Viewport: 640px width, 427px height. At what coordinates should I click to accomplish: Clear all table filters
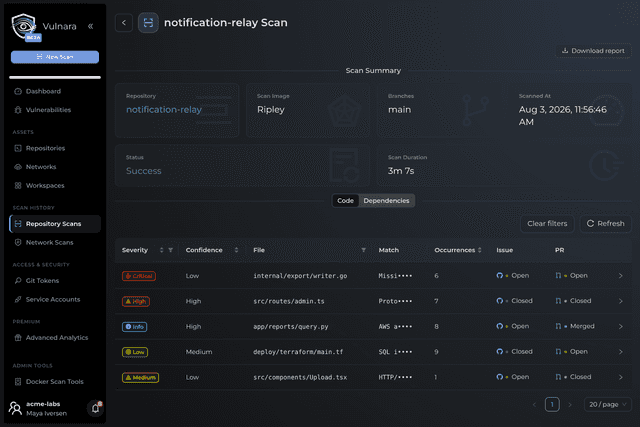(x=547, y=223)
